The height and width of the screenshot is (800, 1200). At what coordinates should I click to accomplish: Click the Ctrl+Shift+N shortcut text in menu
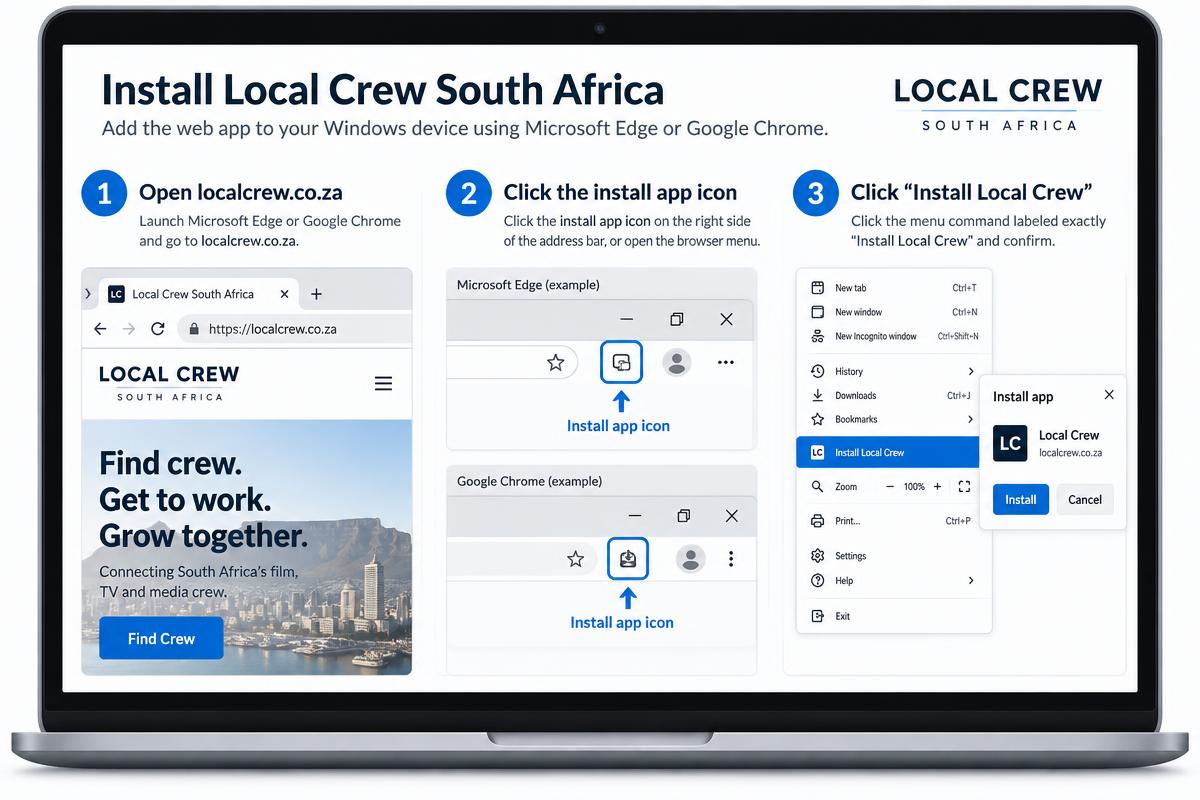958,337
